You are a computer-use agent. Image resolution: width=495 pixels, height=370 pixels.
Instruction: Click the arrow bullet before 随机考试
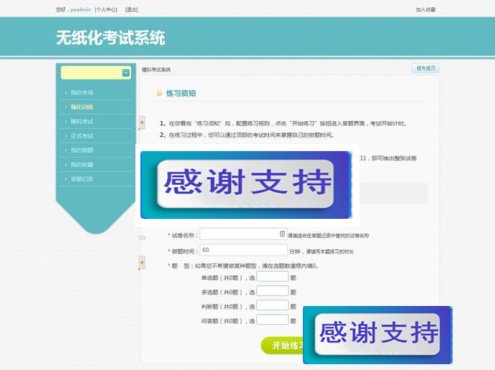(66, 122)
